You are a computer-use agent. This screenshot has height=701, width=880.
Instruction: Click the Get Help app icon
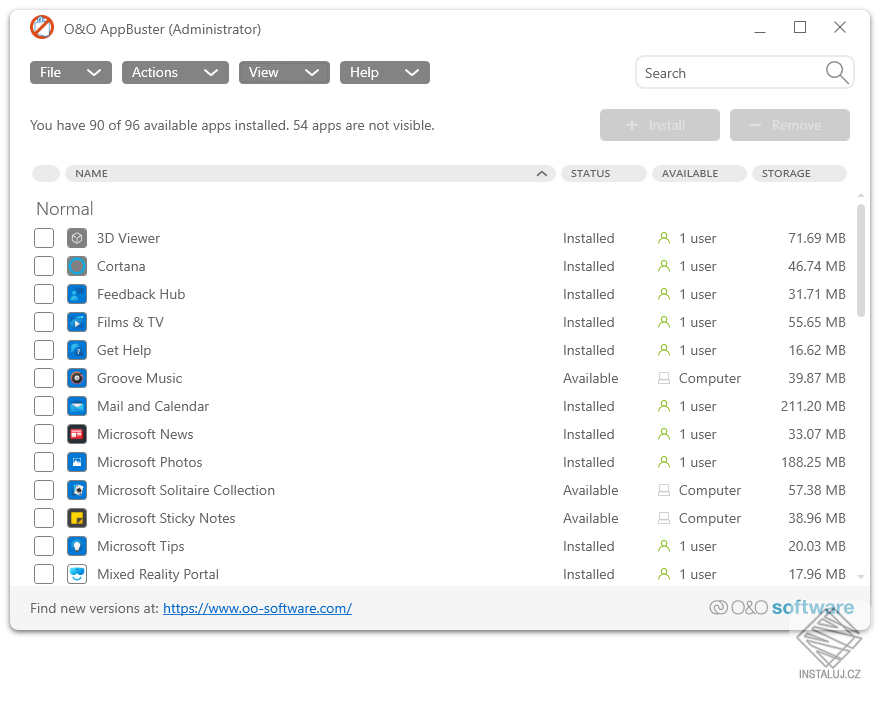click(x=77, y=350)
